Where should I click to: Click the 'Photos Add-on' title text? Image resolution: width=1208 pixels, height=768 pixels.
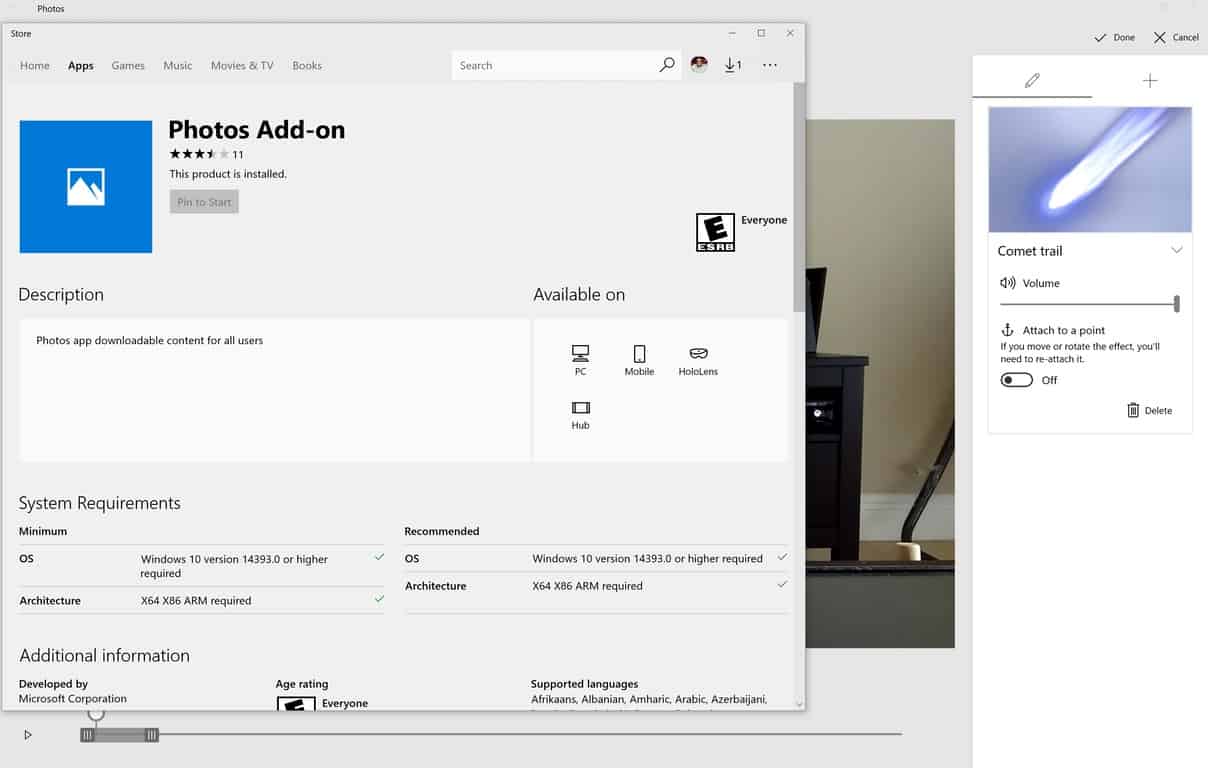pyautogui.click(x=257, y=130)
